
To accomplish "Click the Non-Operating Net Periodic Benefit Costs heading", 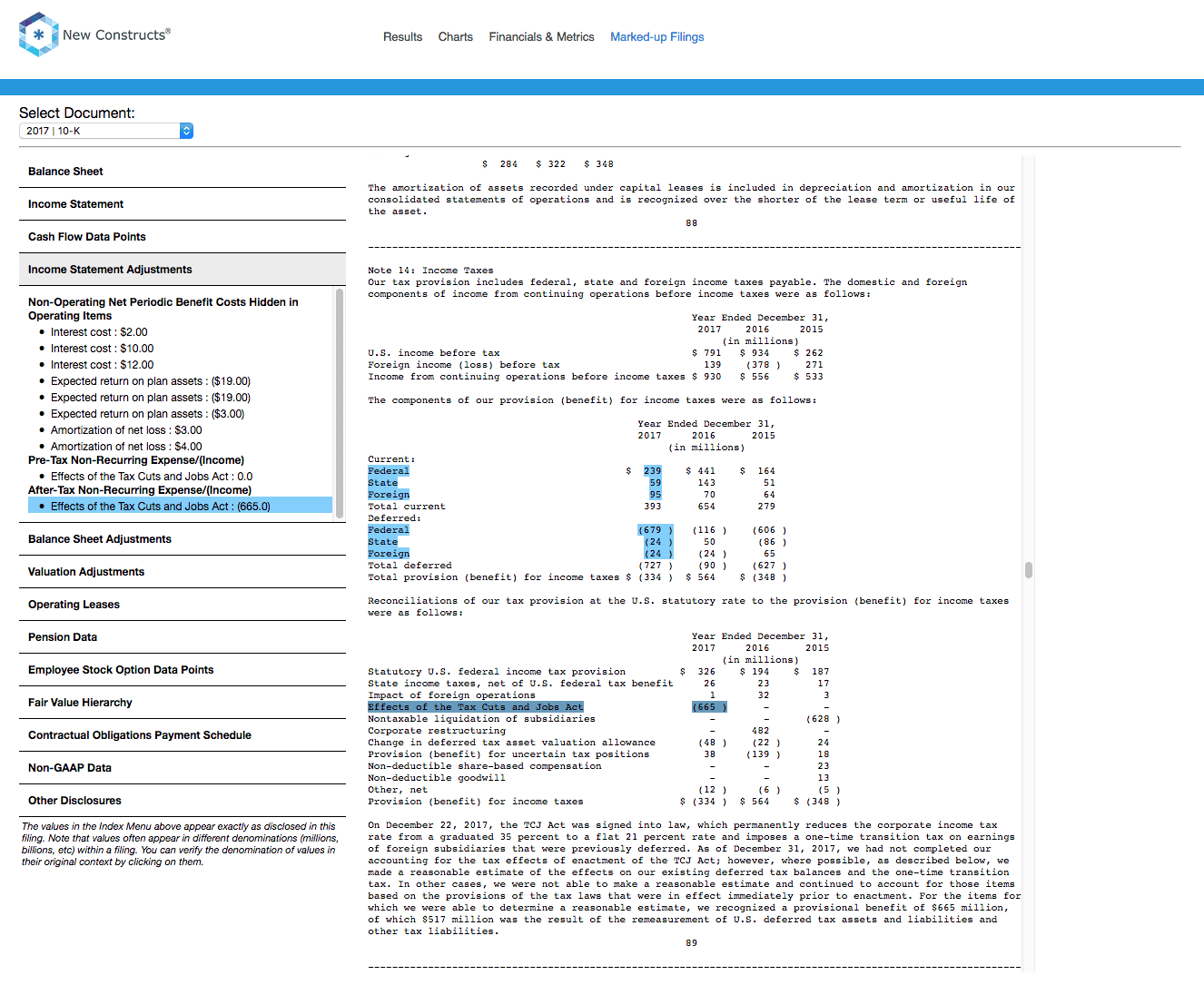I will tap(163, 309).
